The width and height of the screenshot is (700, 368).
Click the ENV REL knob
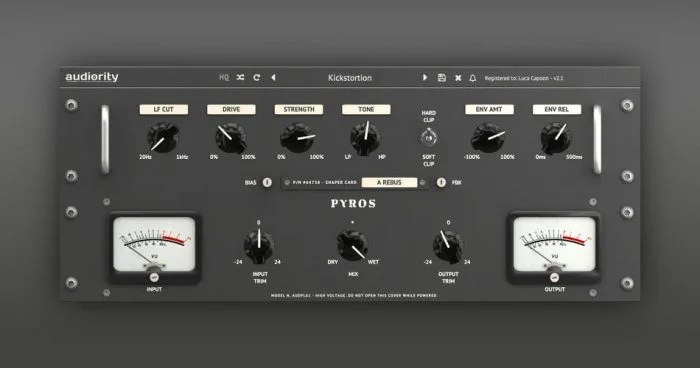(x=556, y=138)
